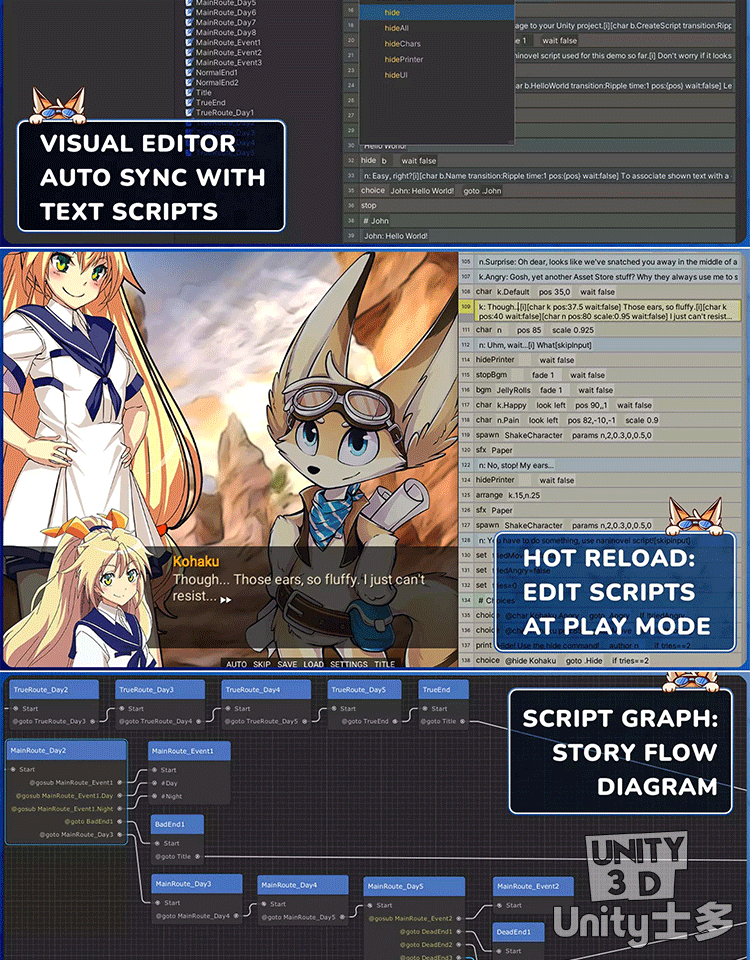Select highlighted line 109 'k: Though...'

608,311
